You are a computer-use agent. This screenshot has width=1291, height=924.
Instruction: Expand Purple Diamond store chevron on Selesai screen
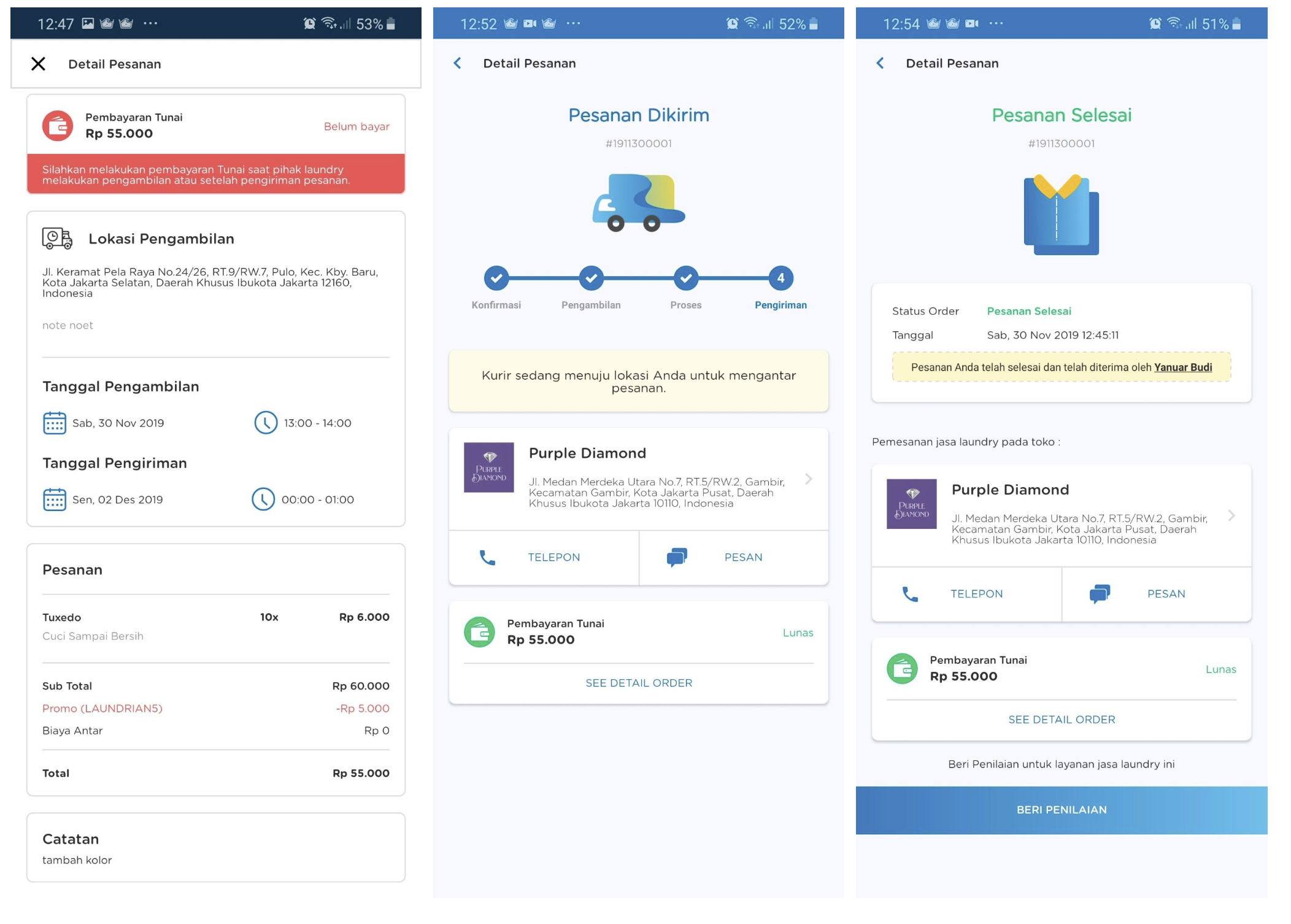(x=1231, y=515)
